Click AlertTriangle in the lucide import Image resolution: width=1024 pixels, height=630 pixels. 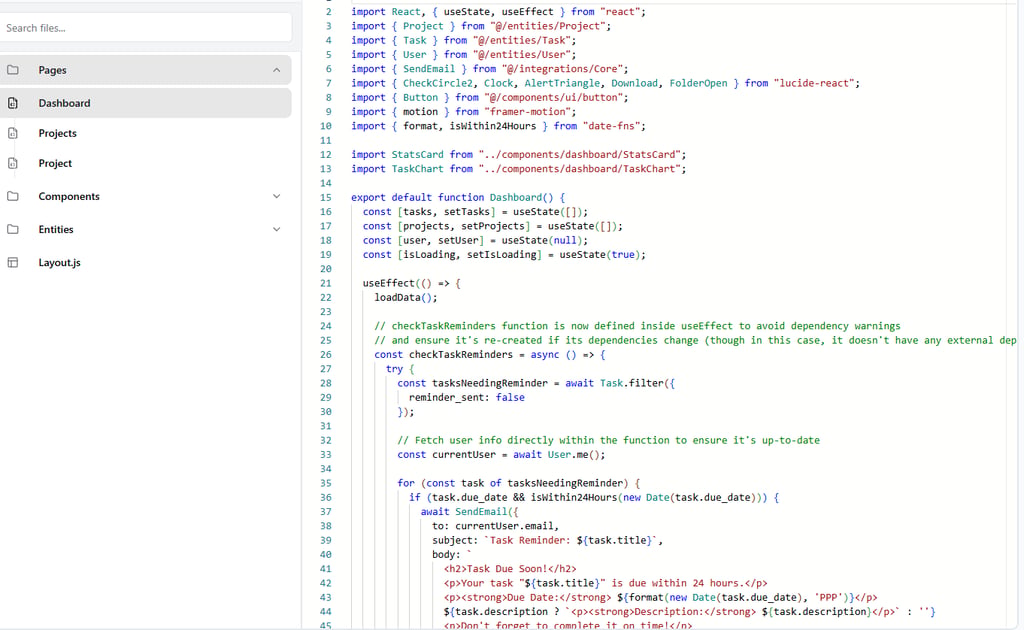point(562,84)
